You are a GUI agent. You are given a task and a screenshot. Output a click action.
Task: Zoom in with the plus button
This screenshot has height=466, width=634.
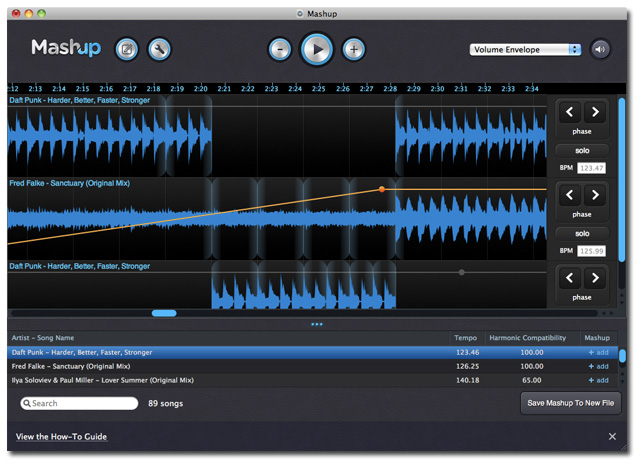pos(354,49)
